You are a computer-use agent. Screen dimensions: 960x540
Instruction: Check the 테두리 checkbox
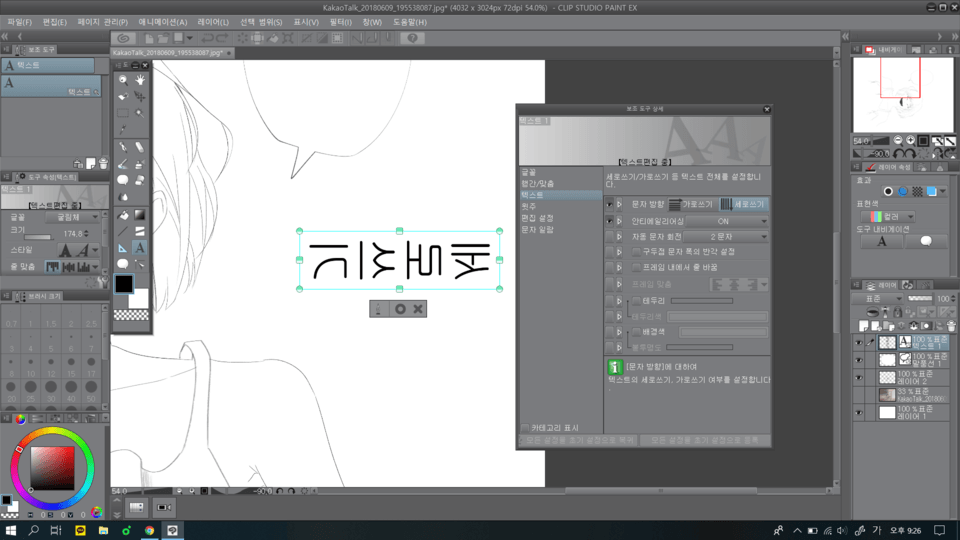click(637, 301)
